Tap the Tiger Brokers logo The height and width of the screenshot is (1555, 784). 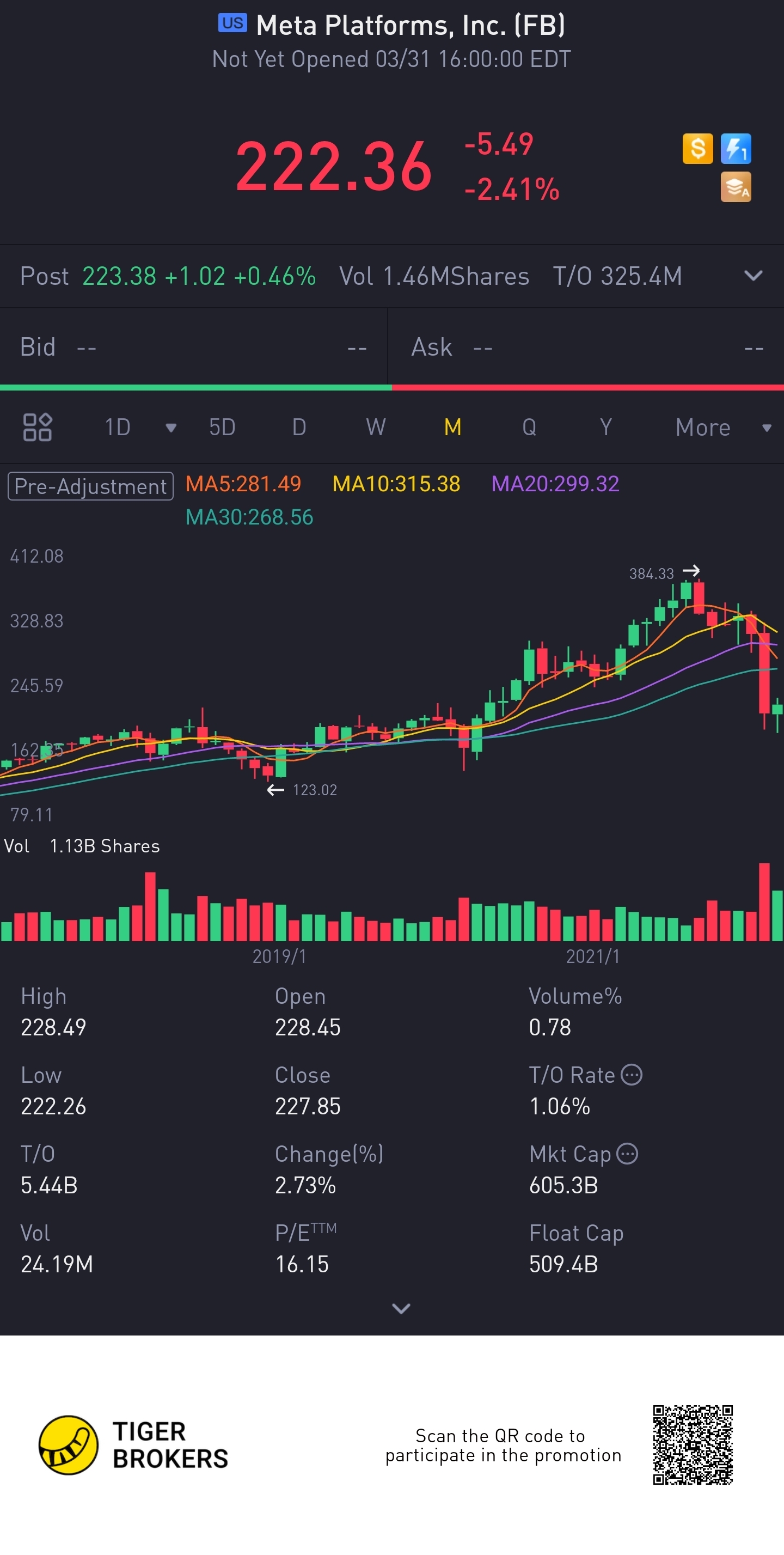click(x=133, y=1445)
